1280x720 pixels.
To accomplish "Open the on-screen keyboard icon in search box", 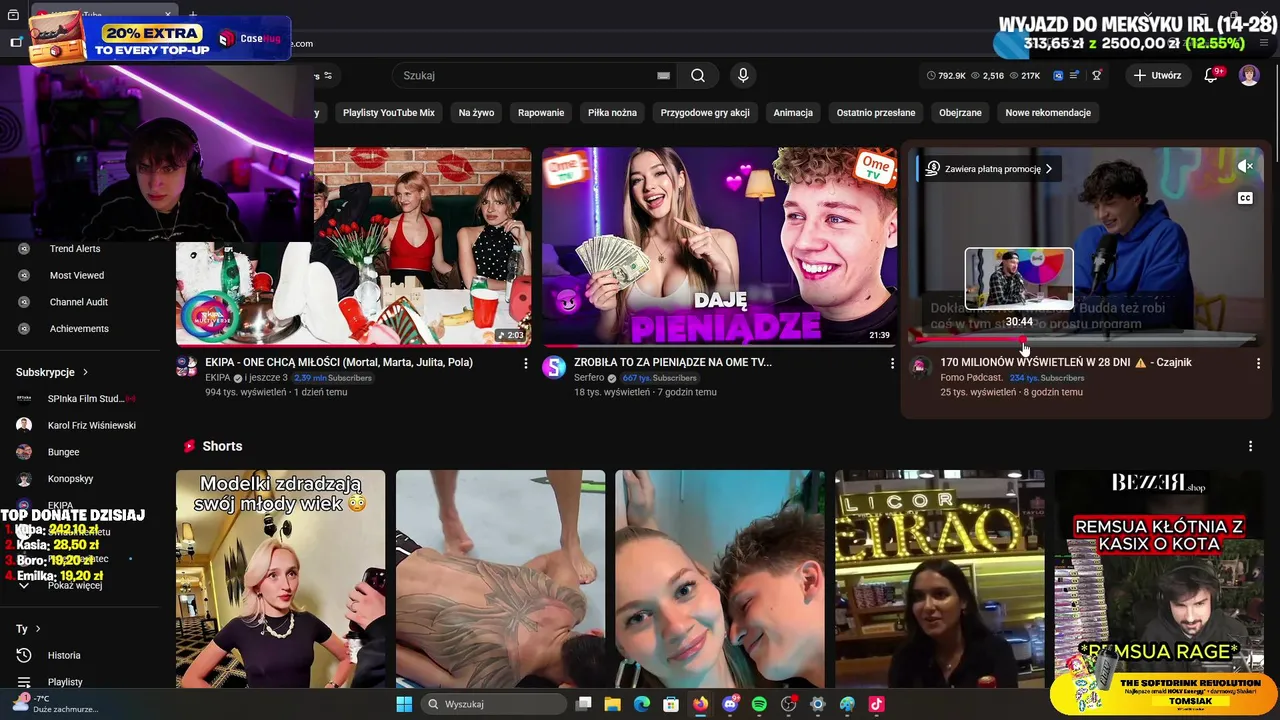I will pyautogui.click(x=663, y=76).
